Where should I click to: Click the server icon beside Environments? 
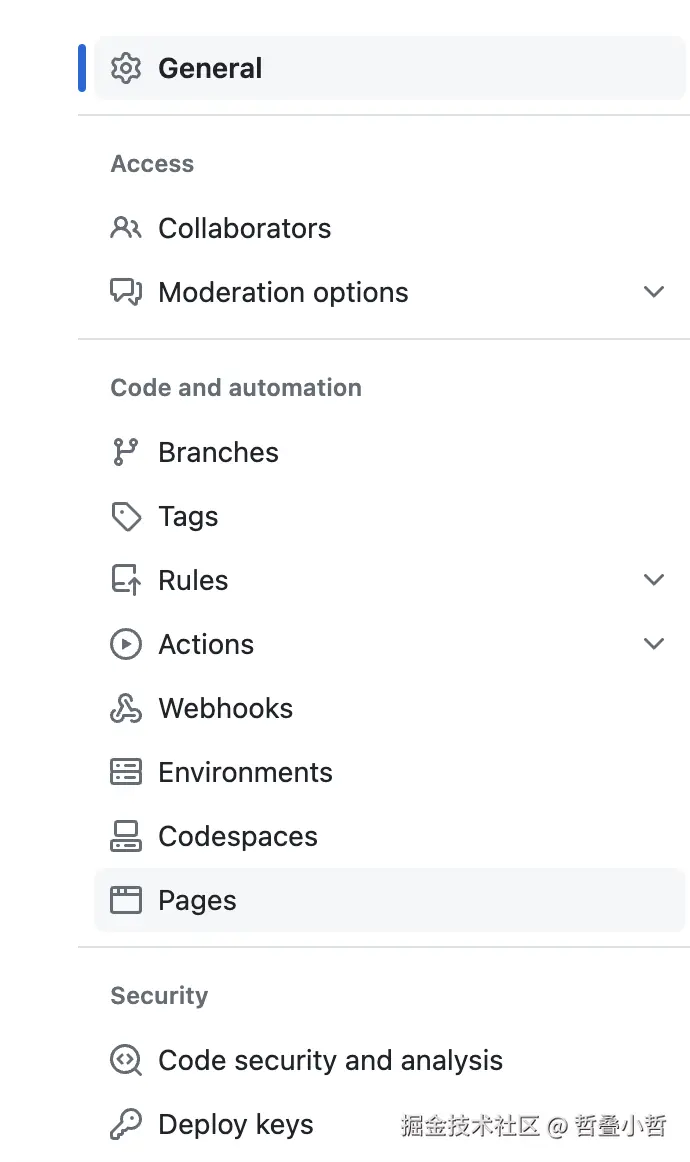[126, 772]
